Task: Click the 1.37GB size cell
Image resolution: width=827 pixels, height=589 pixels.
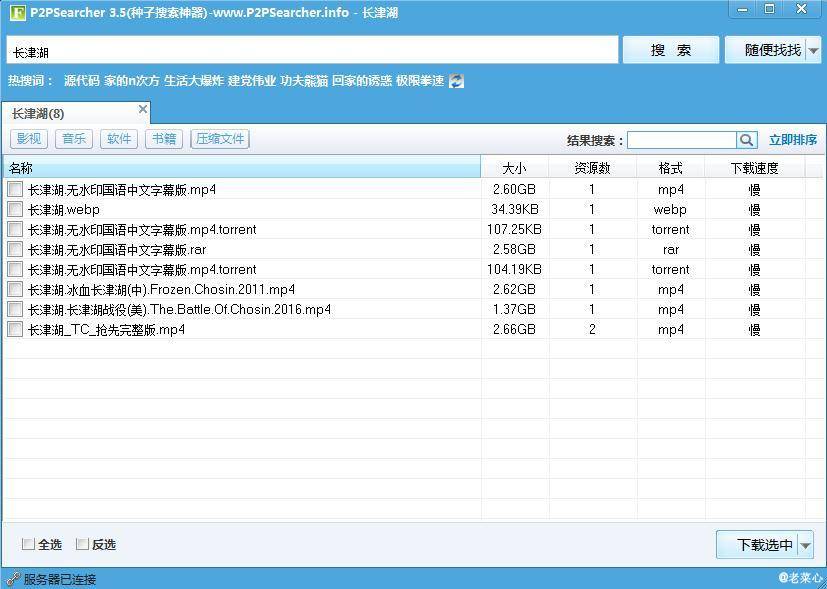Action: [x=514, y=310]
